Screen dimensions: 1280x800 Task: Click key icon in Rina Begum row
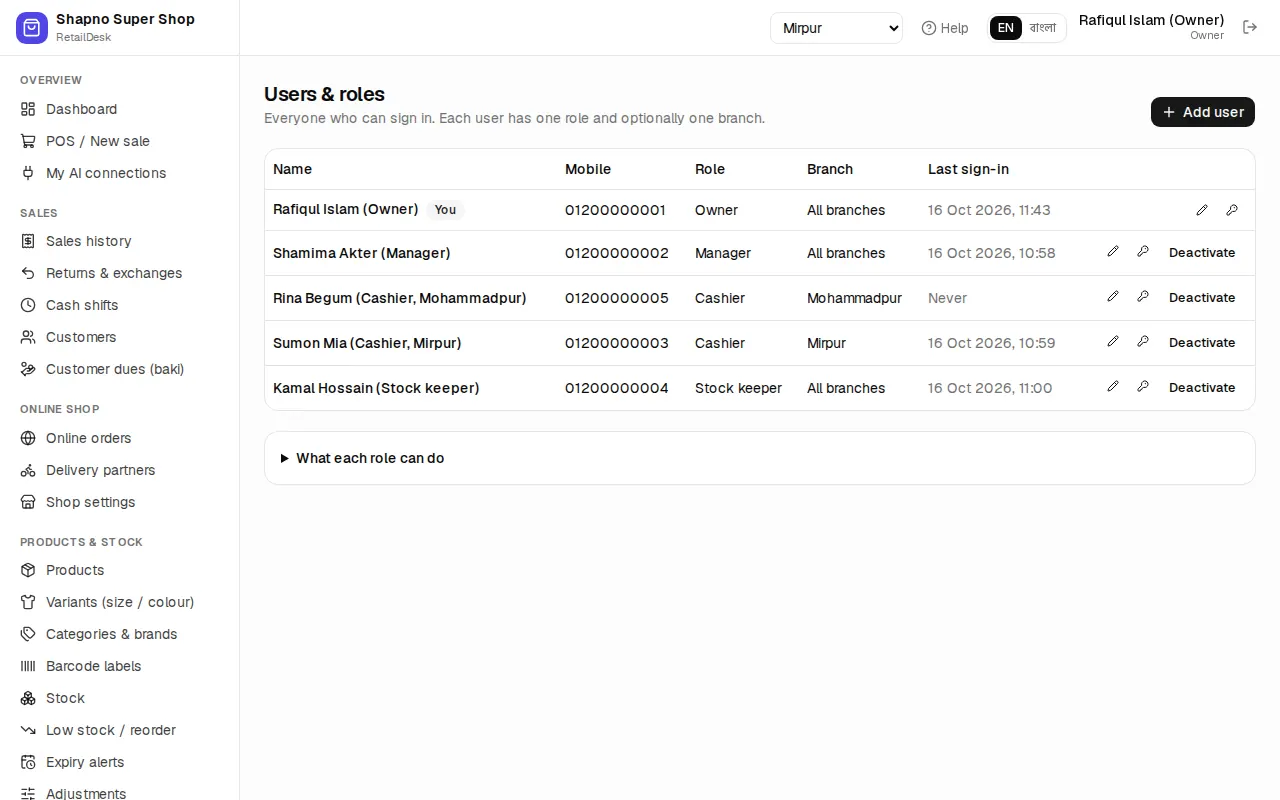(x=1143, y=297)
